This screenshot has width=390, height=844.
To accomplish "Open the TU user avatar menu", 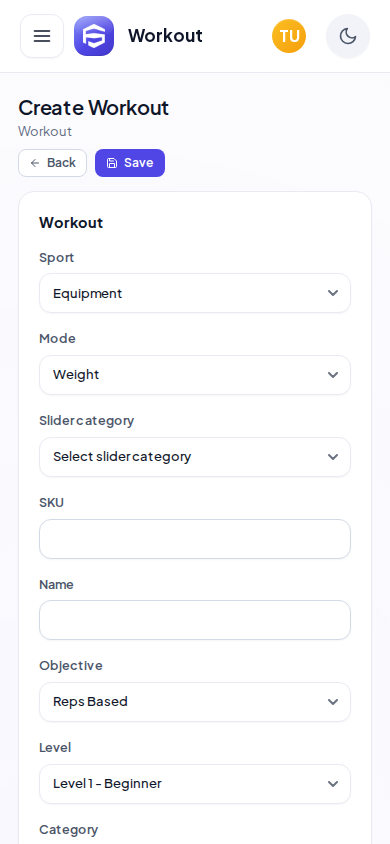I will point(289,36).
